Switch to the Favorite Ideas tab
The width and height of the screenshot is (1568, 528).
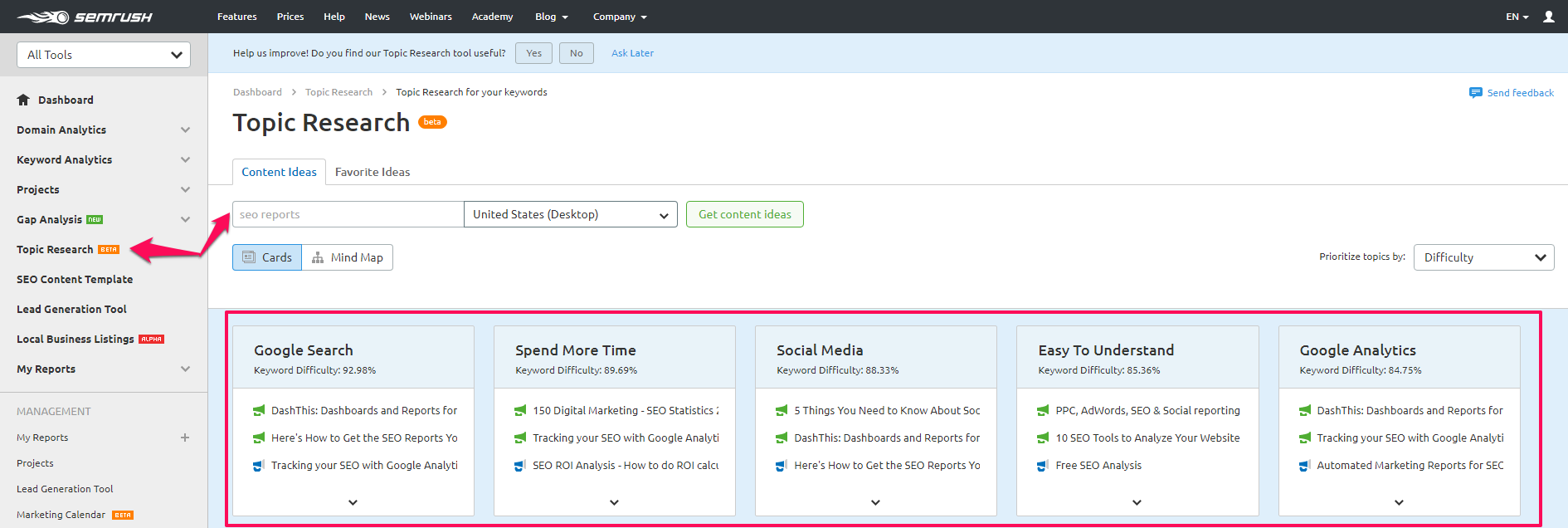pos(373,172)
